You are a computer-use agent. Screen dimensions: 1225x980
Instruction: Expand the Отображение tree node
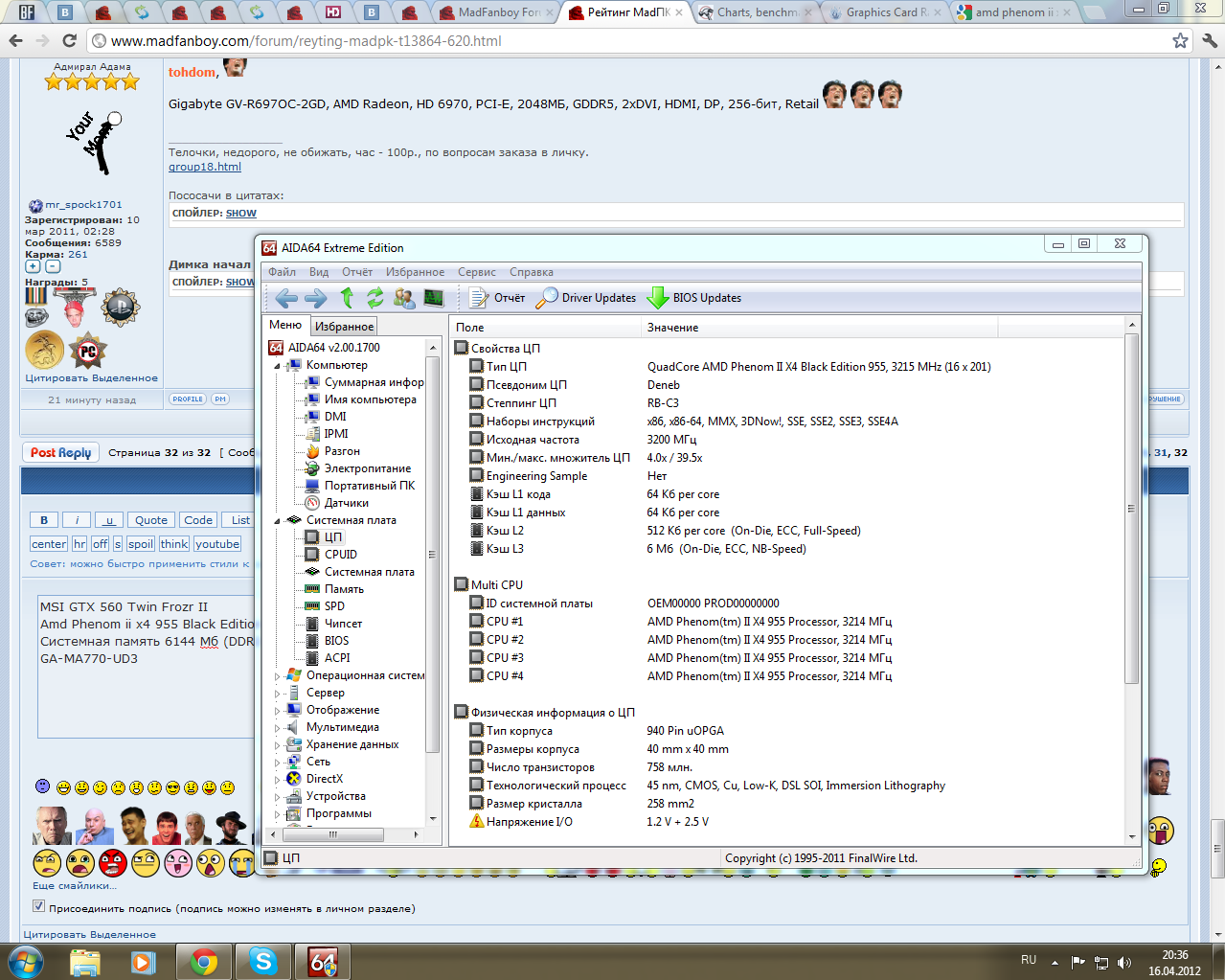pyautogui.click(x=278, y=711)
